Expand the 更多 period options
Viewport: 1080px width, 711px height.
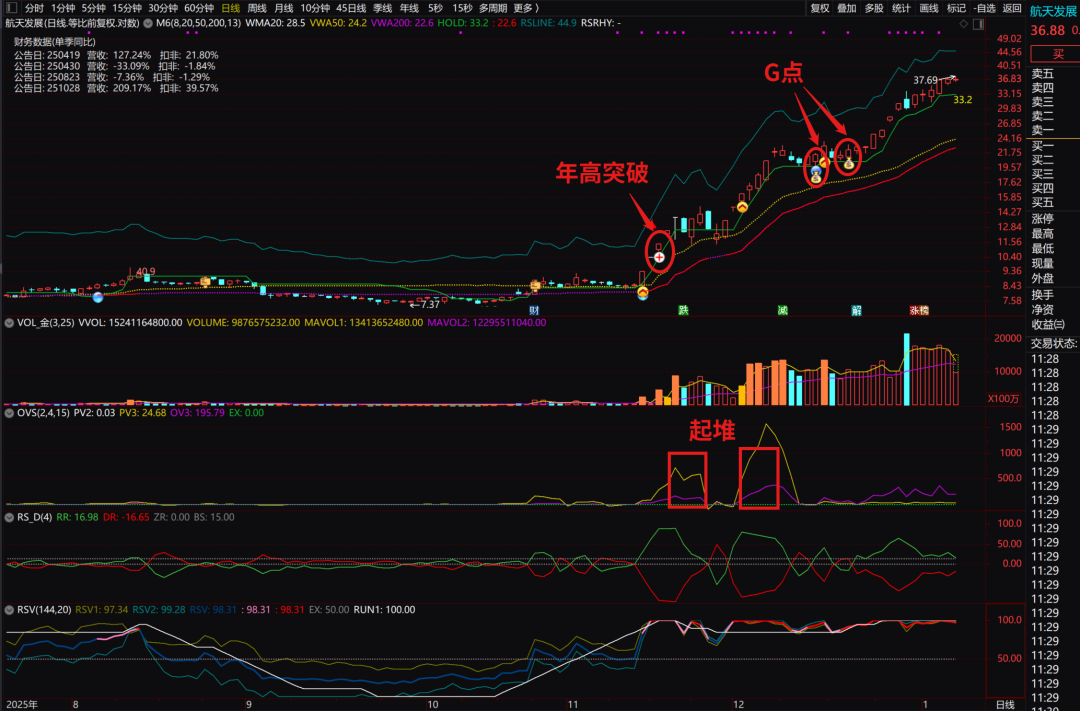point(526,8)
